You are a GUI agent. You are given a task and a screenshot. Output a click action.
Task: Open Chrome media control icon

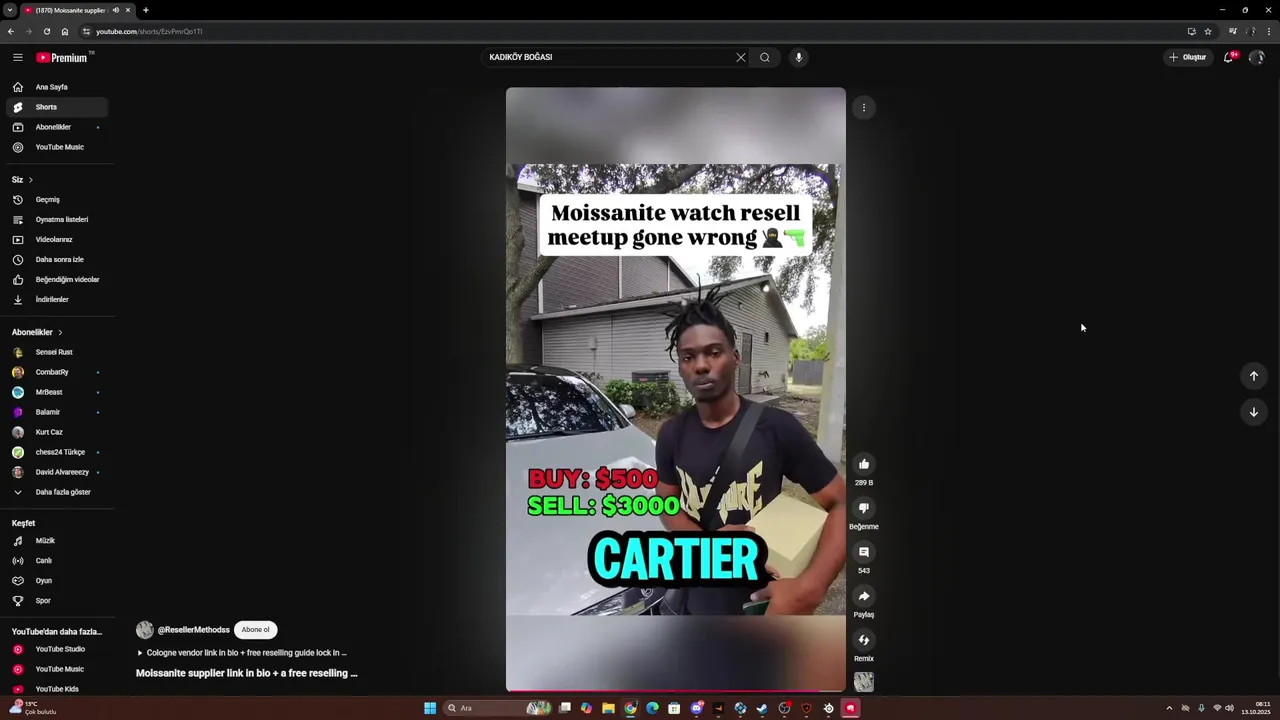click(1233, 31)
